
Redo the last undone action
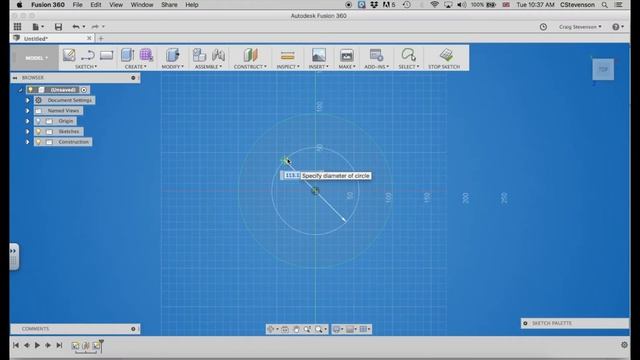95,27
